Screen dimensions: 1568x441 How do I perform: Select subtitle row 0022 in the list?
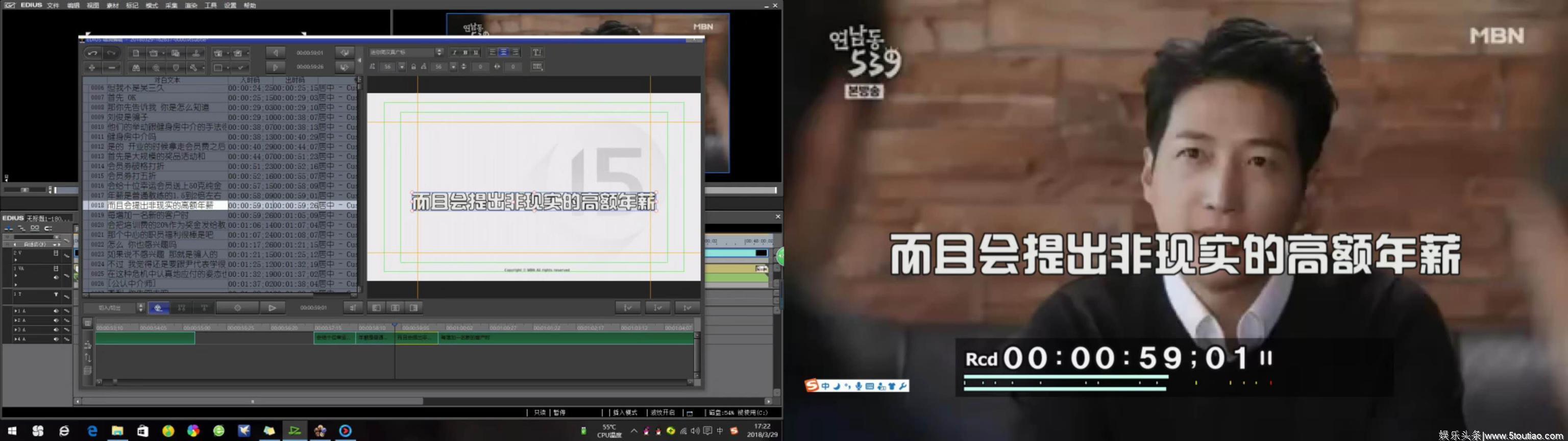click(220, 244)
